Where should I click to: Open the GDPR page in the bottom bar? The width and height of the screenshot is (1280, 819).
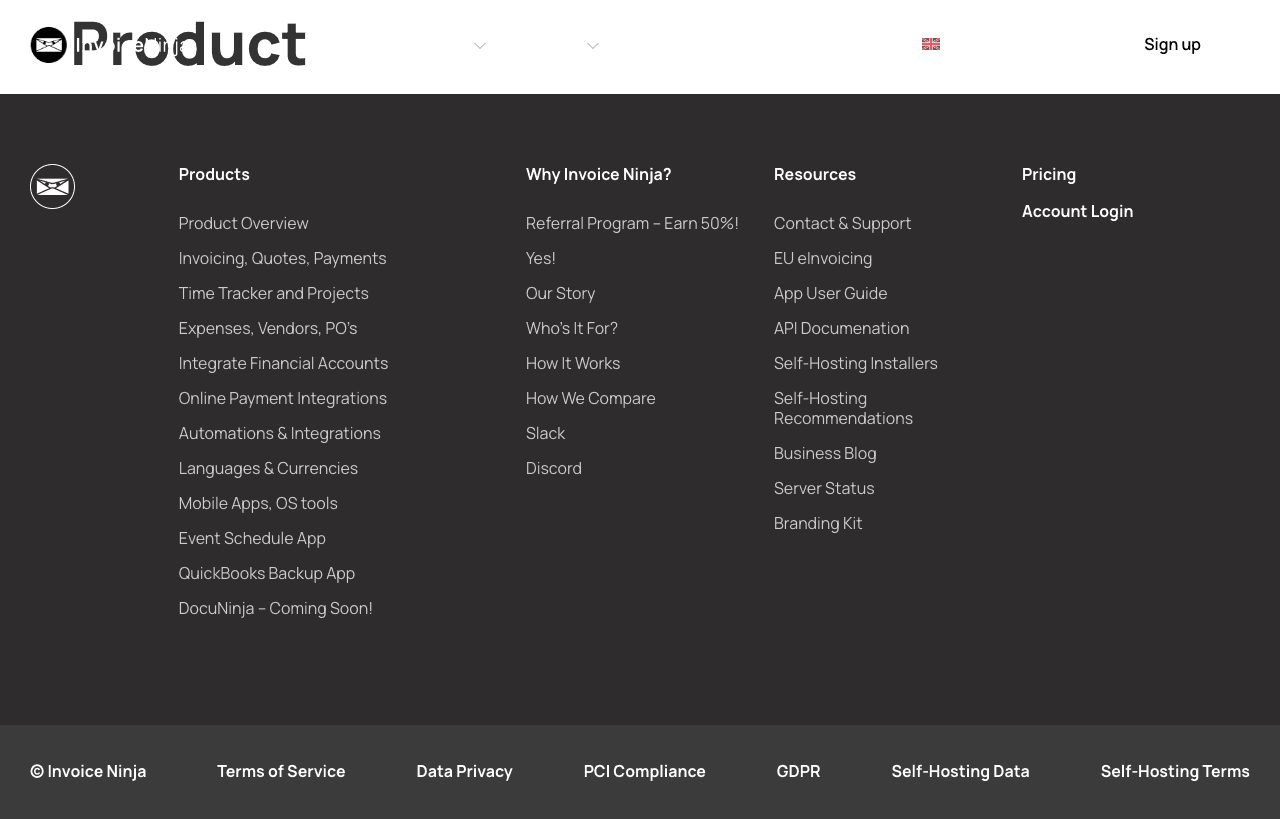click(x=798, y=771)
